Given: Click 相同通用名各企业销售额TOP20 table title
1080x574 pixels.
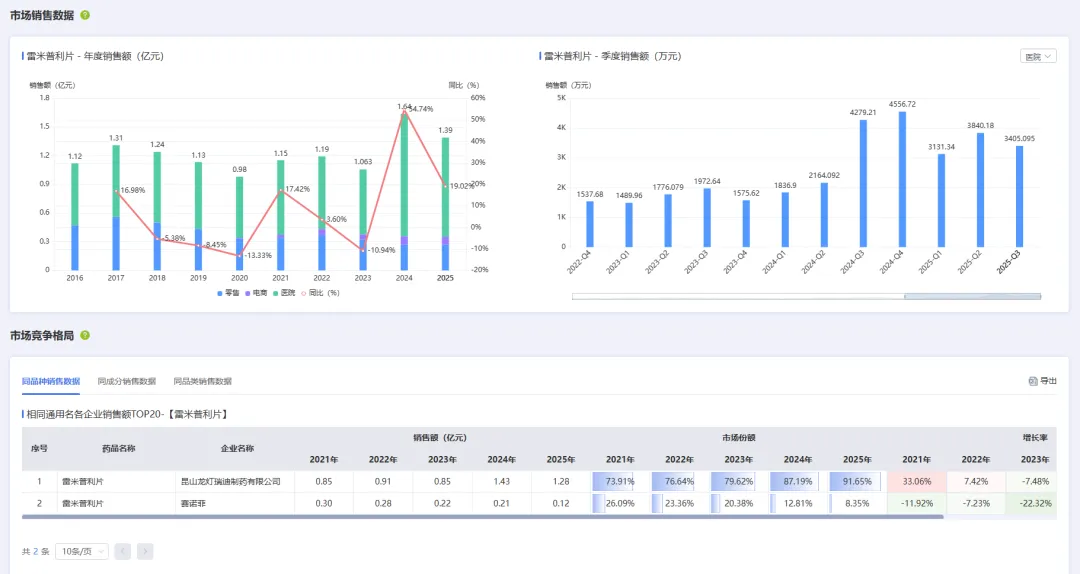Looking at the screenshot, I should coord(127,414).
